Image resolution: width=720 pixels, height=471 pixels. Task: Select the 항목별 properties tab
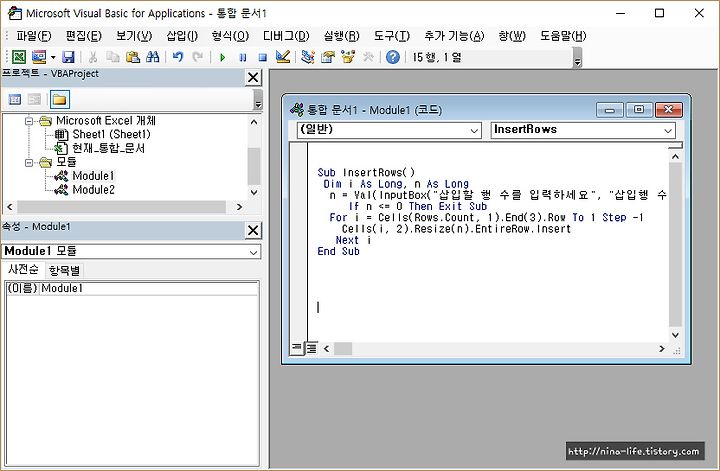64,270
